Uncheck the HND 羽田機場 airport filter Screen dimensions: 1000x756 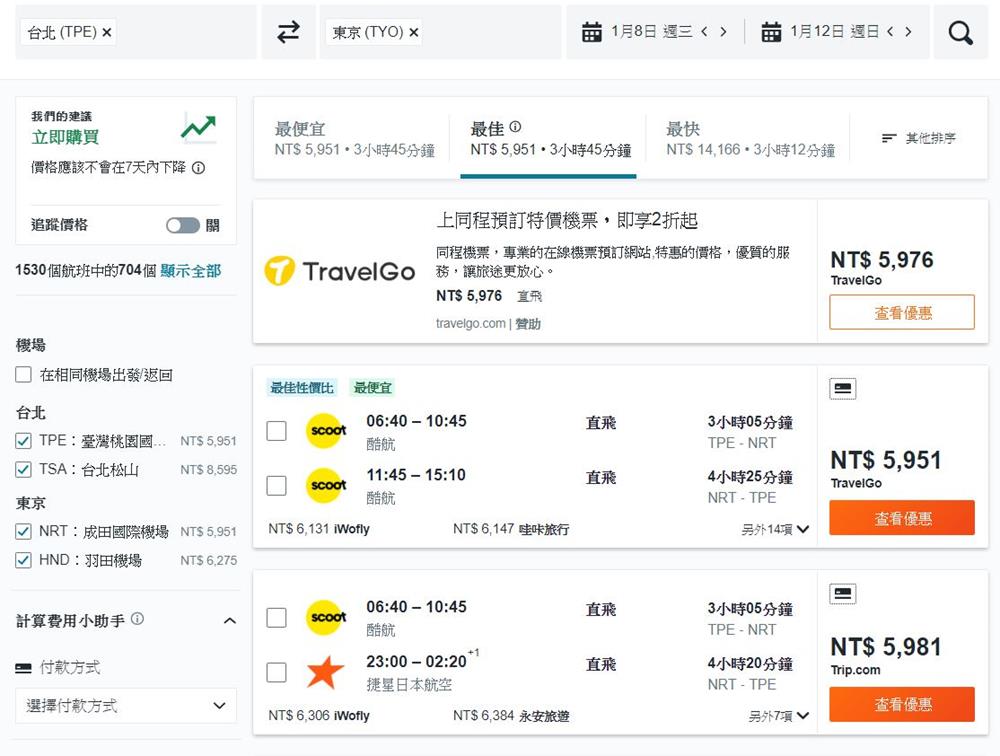pos(24,560)
